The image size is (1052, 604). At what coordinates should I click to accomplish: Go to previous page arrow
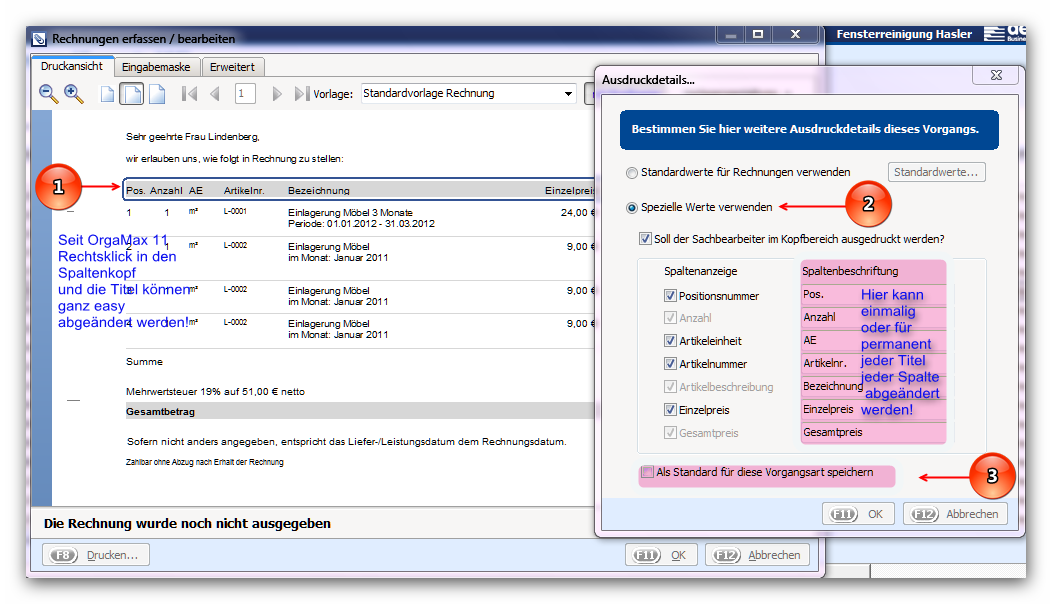[x=215, y=94]
